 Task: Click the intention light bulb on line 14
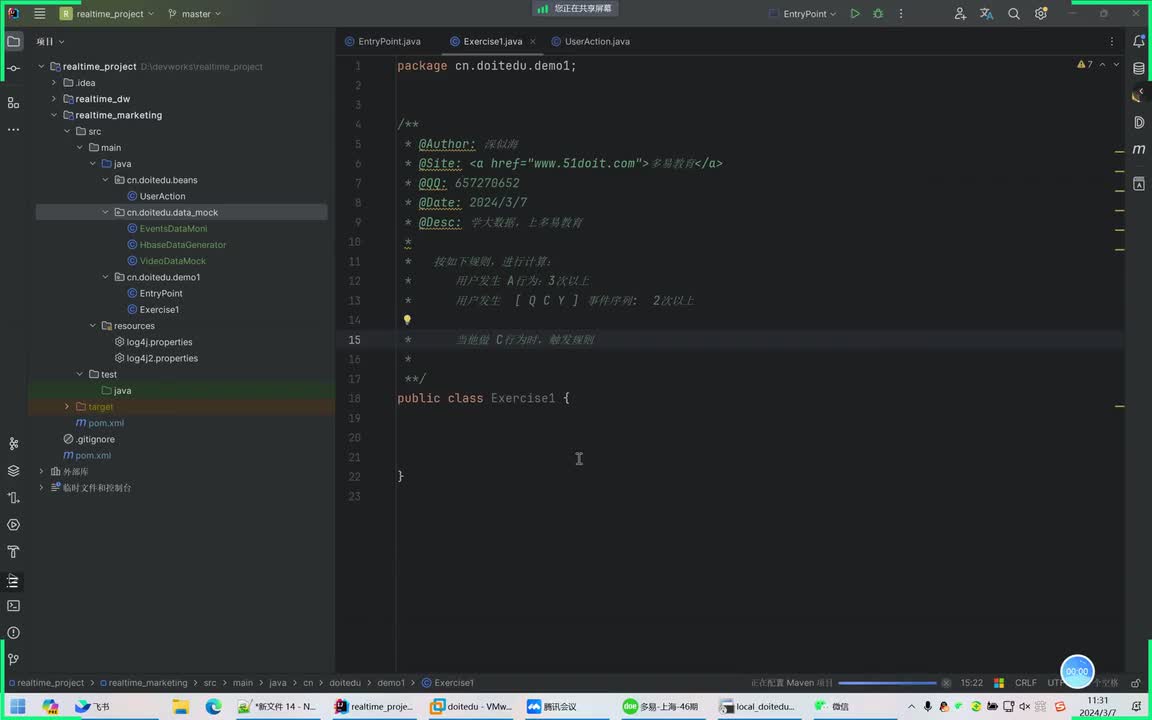click(407, 320)
